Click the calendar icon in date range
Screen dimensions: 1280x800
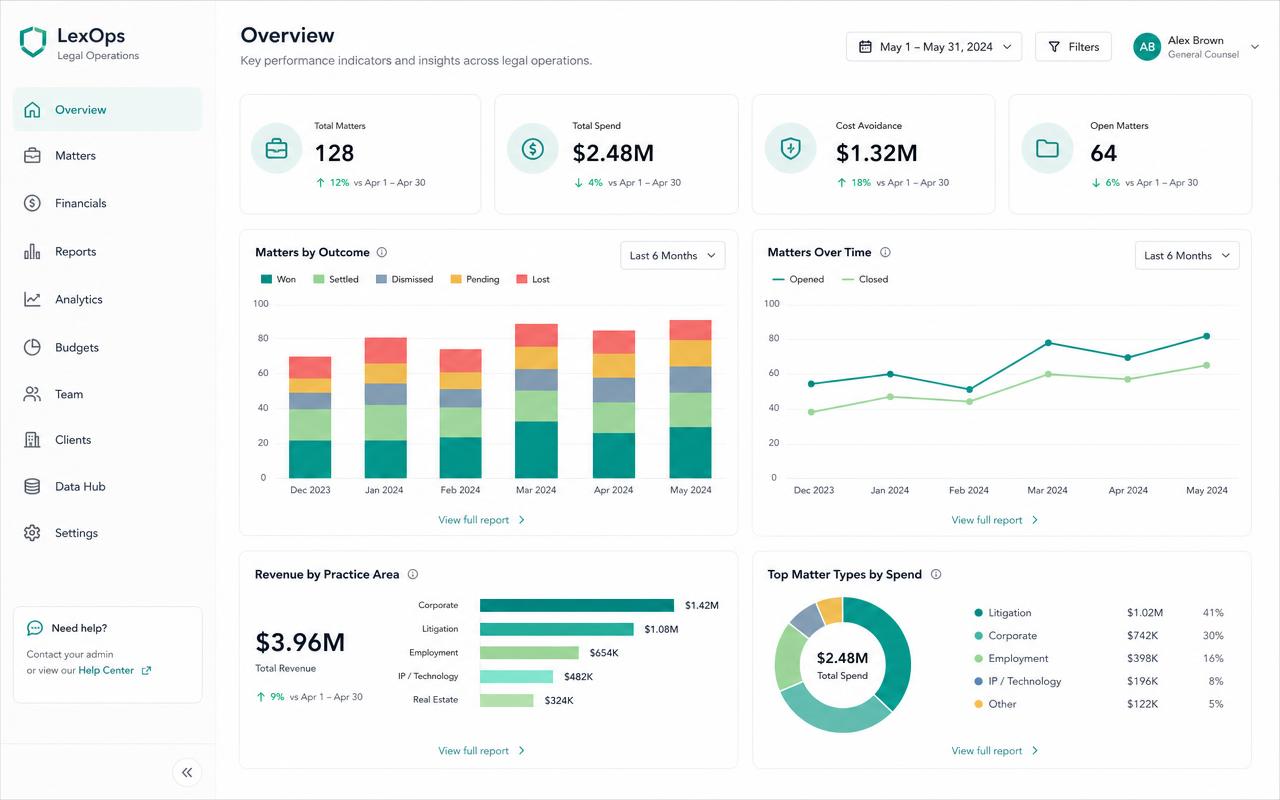point(865,47)
